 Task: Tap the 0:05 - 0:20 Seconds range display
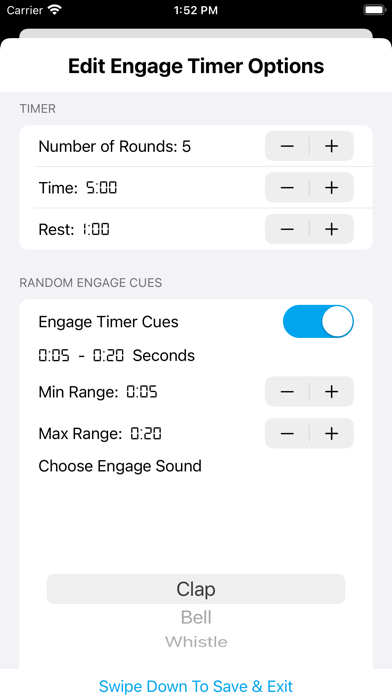tap(117, 356)
